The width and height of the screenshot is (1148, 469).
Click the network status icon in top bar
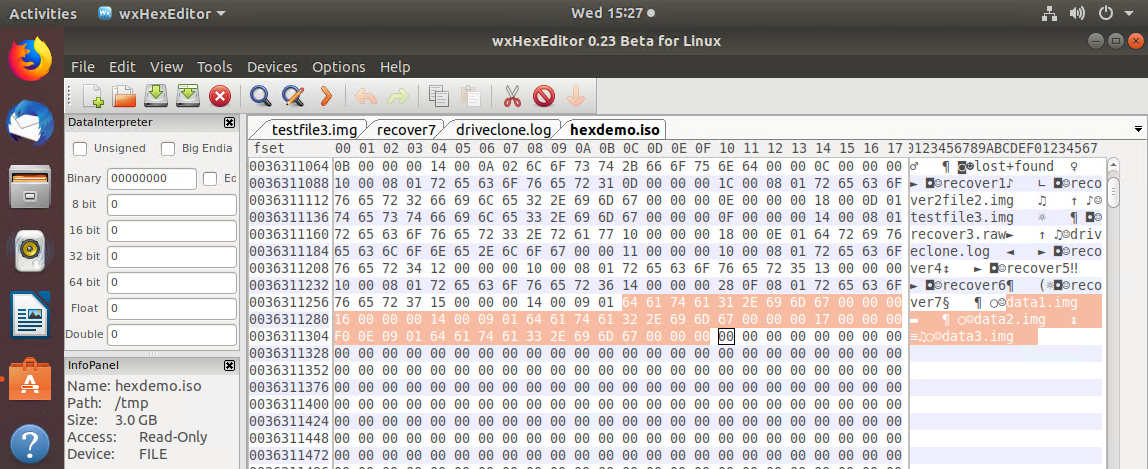pyautogui.click(x=1048, y=13)
